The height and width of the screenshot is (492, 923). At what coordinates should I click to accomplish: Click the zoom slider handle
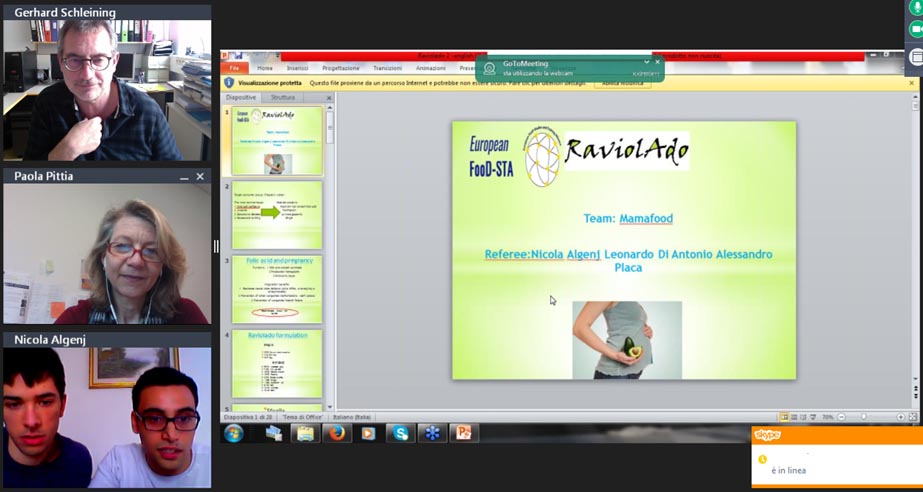point(864,417)
